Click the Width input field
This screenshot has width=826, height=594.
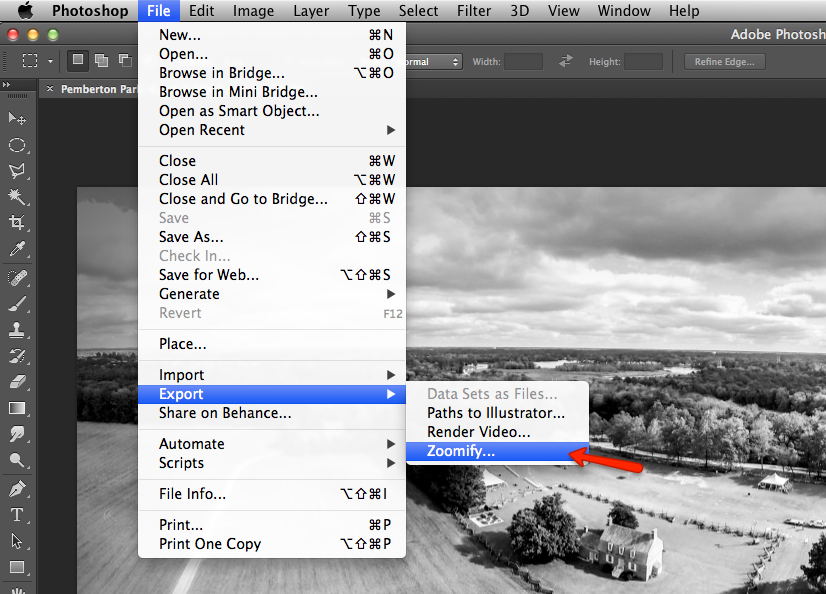(x=523, y=62)
